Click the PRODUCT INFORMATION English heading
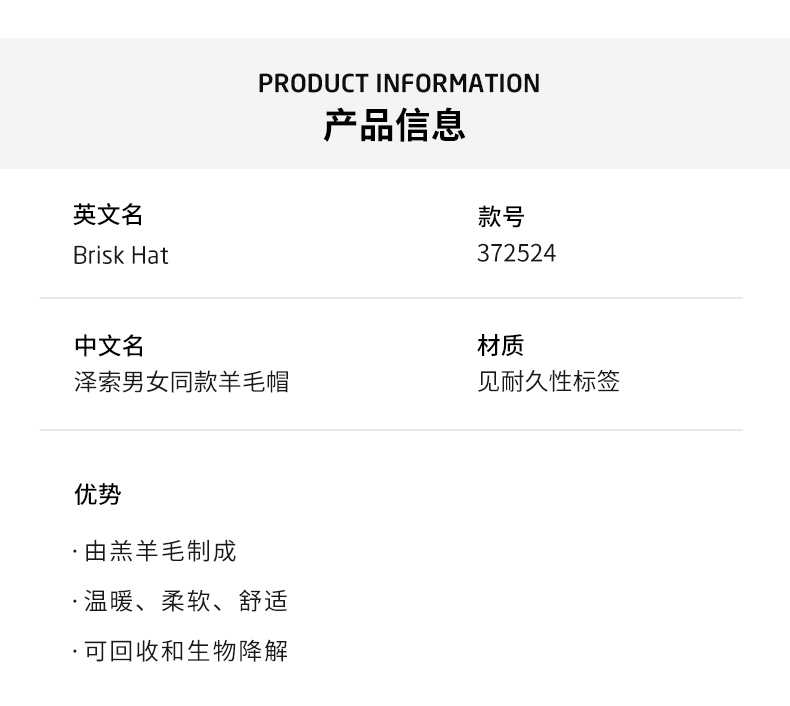The width and height of the screenshot is (790, 706). click(x=398, y=83)
